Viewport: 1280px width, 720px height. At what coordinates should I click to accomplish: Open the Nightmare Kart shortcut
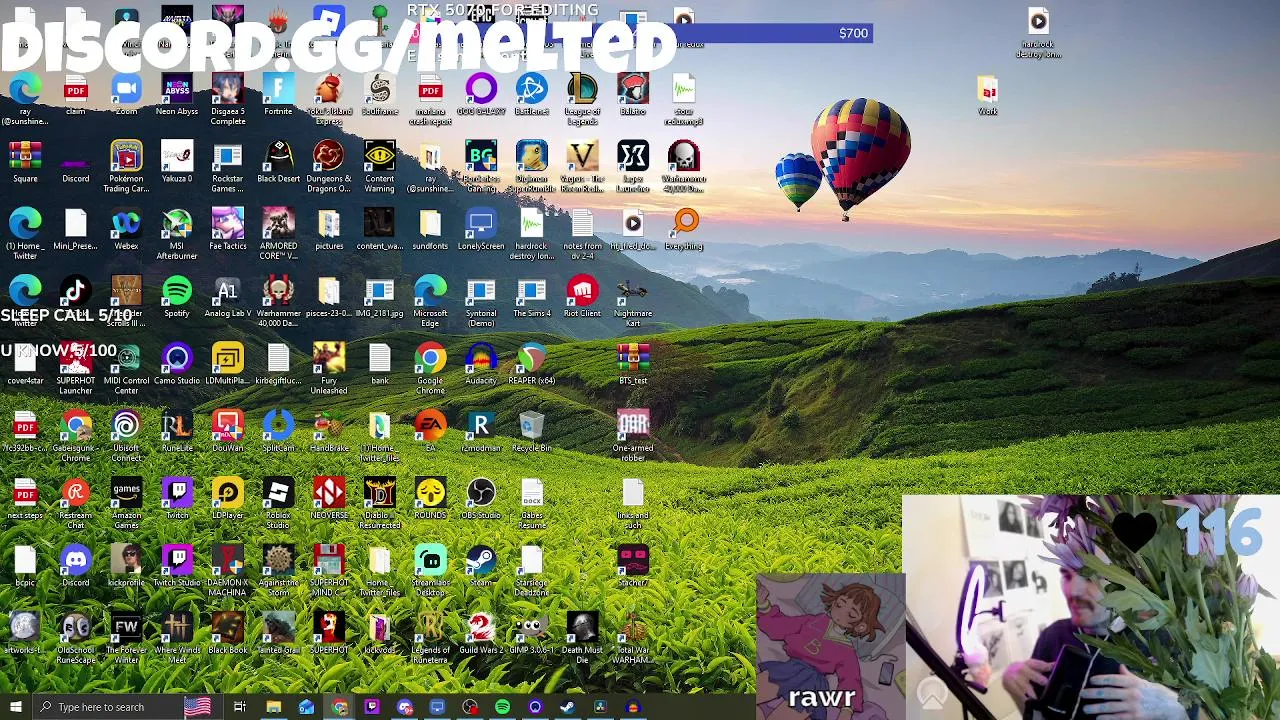point(633,300)
